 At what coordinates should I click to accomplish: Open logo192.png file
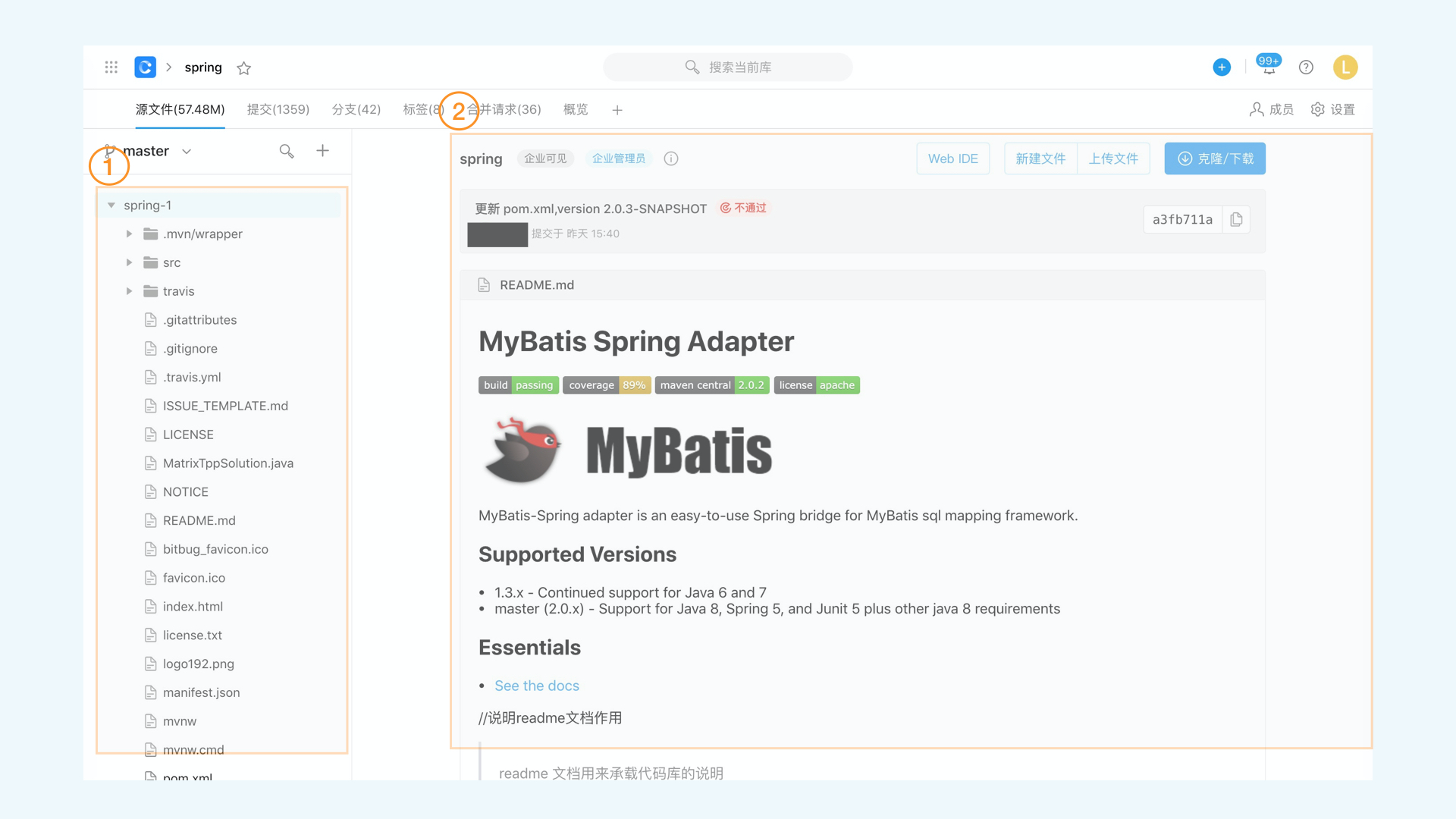(198, 664)
